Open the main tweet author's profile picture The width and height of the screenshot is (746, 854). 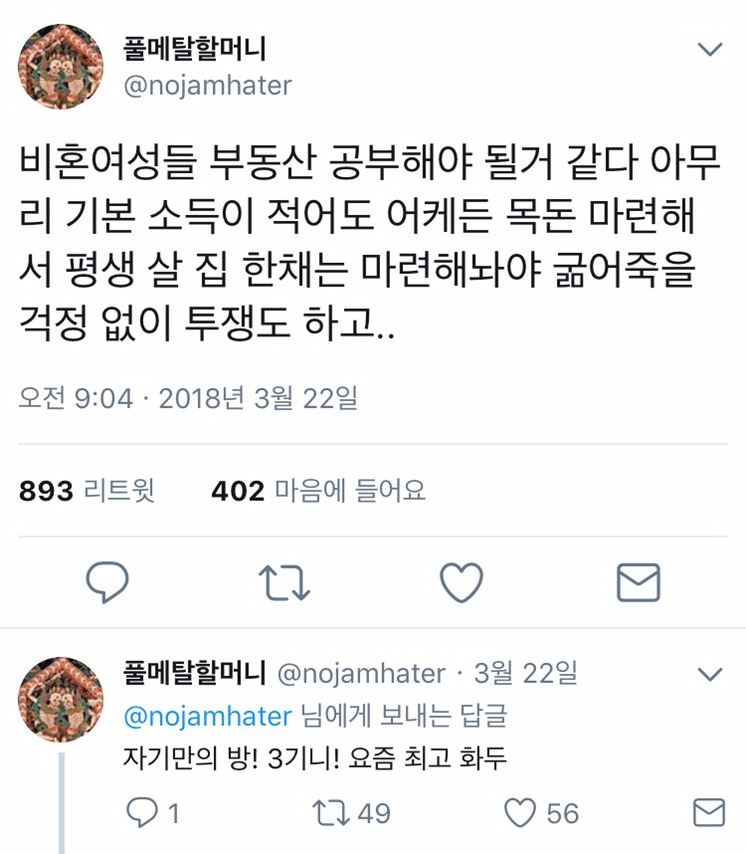coord(60,66)
